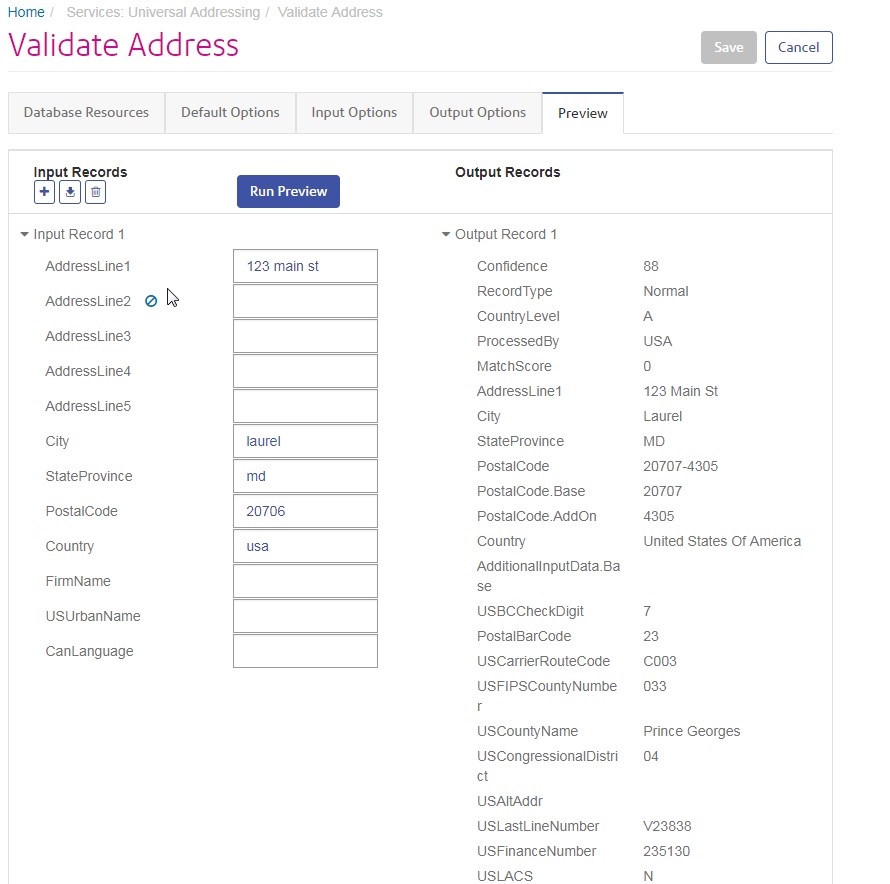The height and width of the screenshot is (884, 890).
Task: Click the clear icon beside AddressLine2
Action: [x=151, y=300]
